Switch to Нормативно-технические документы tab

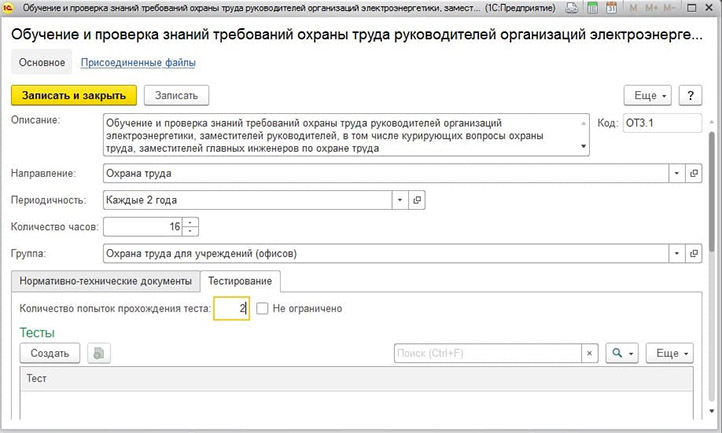click(105, 281)
